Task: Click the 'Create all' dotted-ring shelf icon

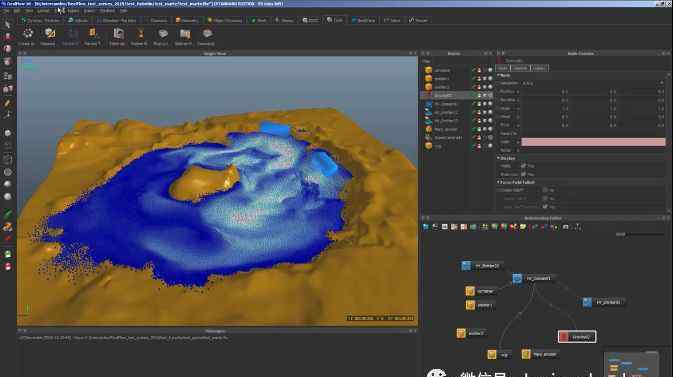Action: click(28, 33)
